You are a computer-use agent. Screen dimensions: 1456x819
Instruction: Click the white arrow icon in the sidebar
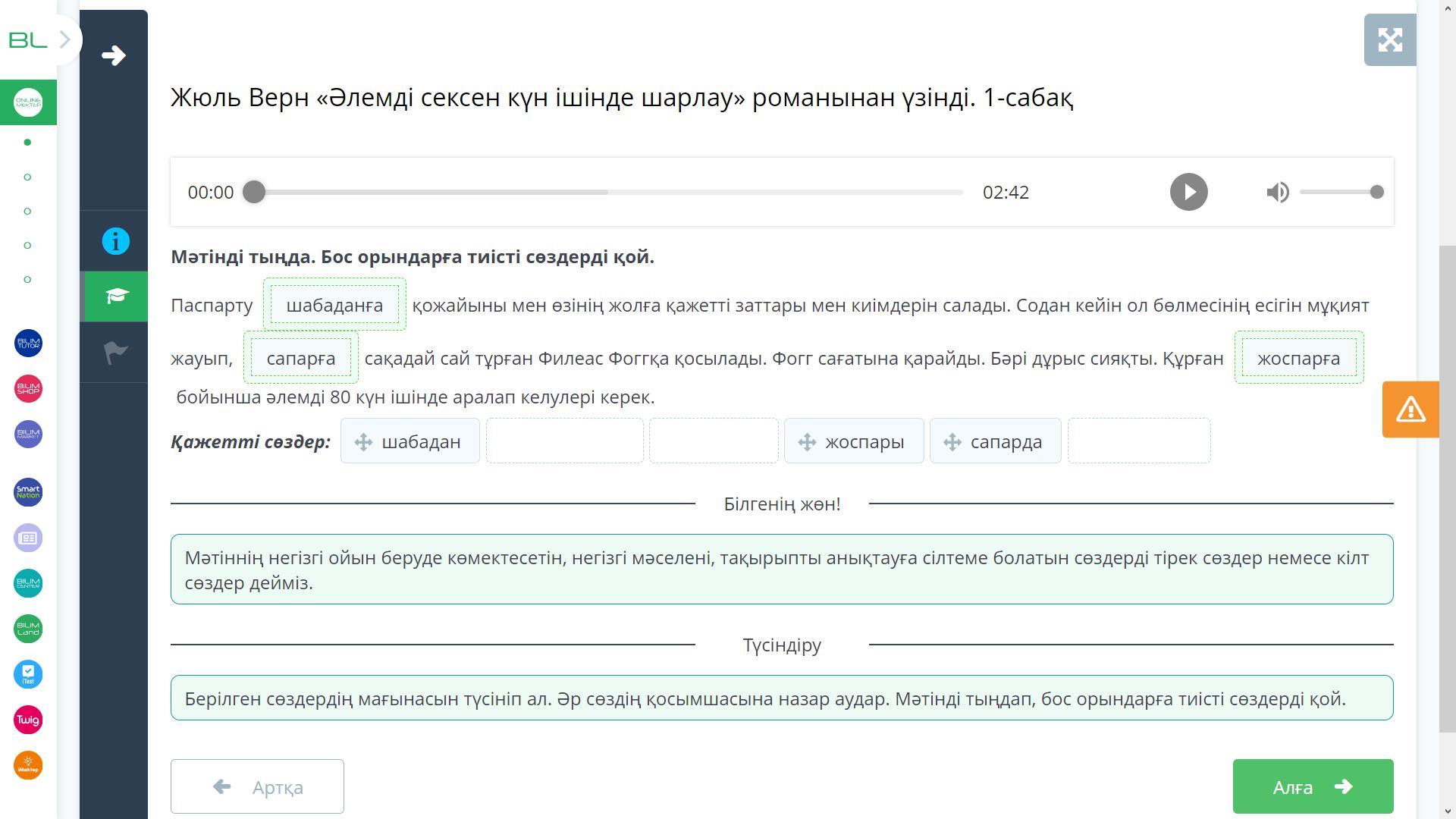point(114,55)
